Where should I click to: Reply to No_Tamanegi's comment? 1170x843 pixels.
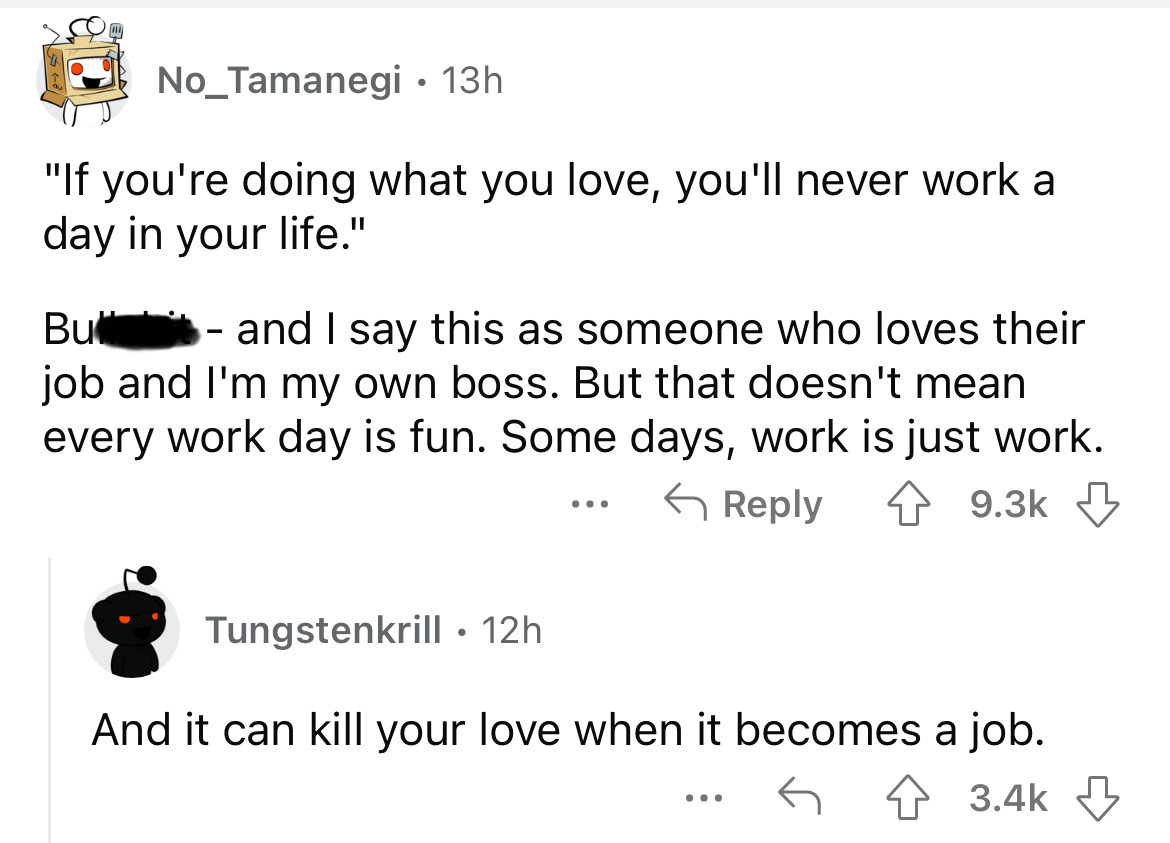pyautogui.click(x=743, y=505)
